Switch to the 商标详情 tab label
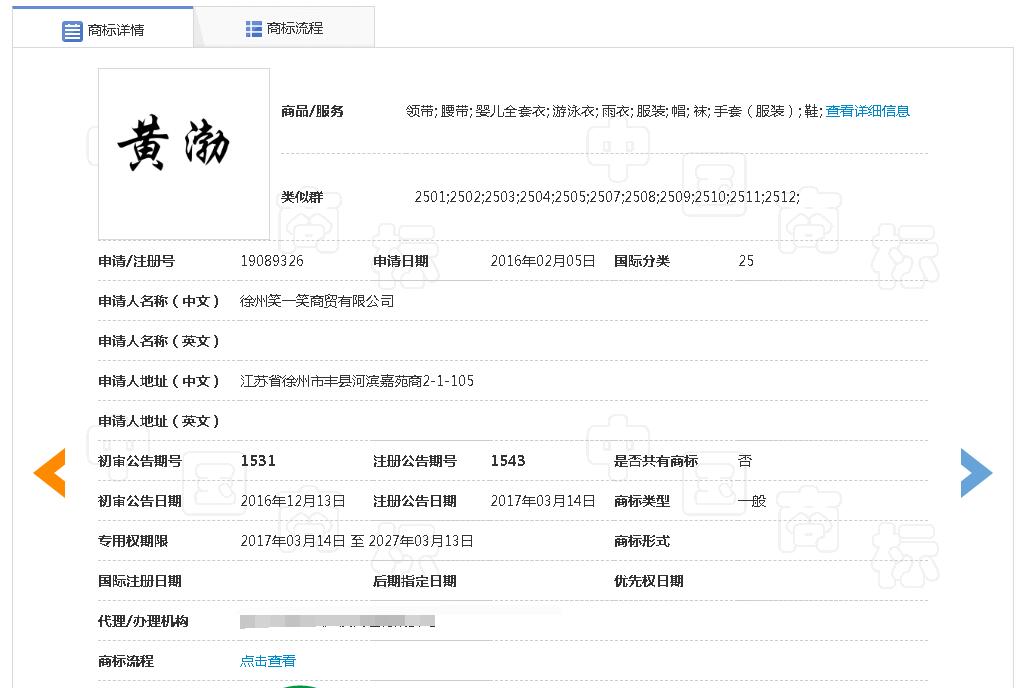Image resolution: width=1021 pixels, height=688 pixels. (116, 31)
